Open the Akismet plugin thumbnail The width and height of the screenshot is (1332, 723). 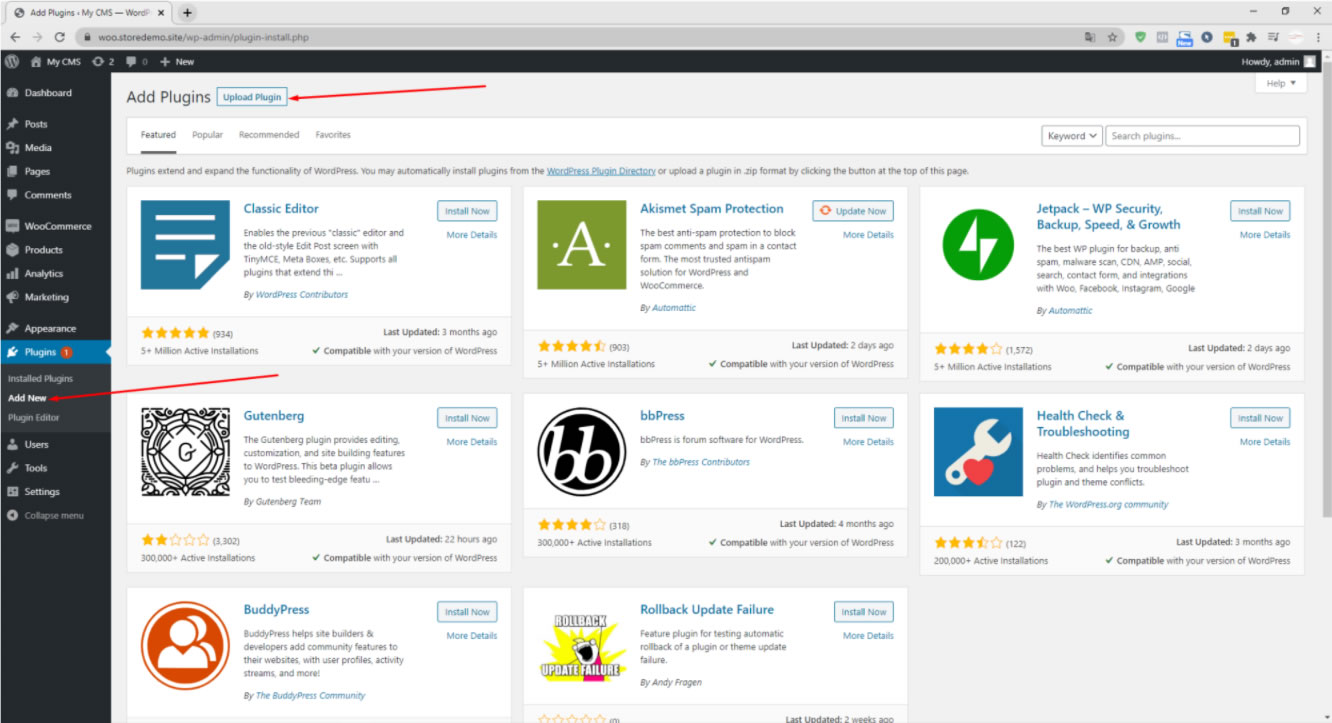tap(582, 245)
